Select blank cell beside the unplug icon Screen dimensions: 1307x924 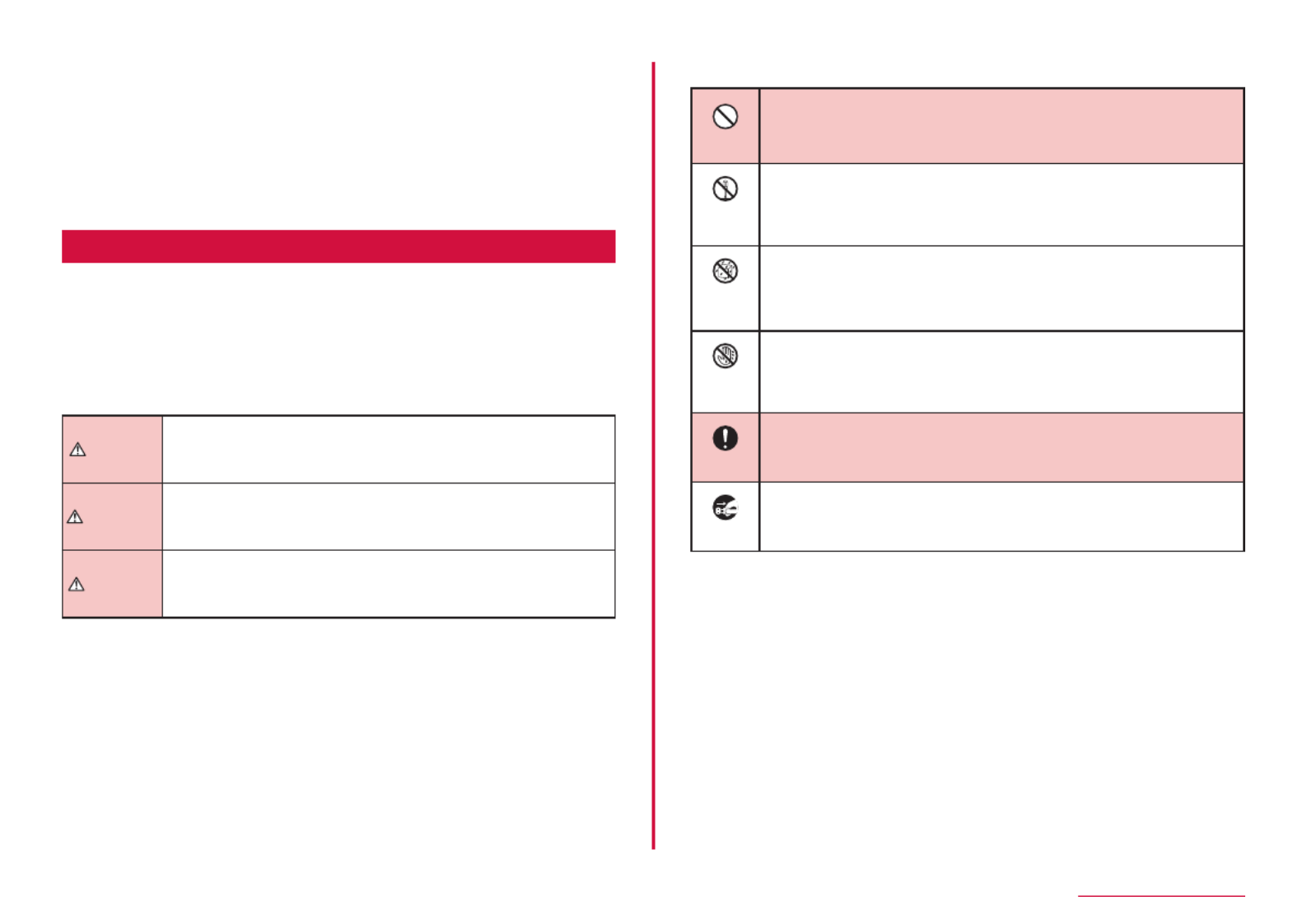(1001, 516)
